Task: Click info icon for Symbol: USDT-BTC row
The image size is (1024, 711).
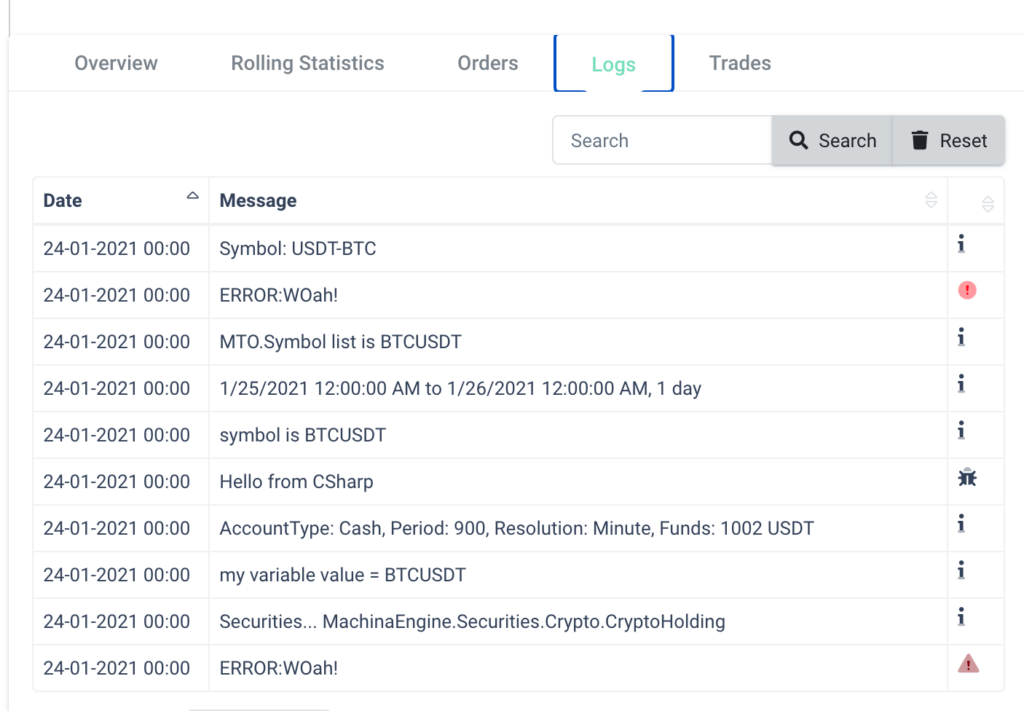Action: click(961, 243)
